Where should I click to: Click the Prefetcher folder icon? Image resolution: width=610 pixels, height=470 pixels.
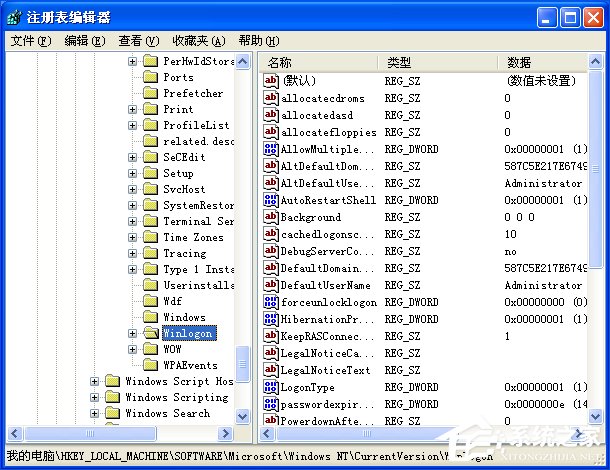tap(150, 93)
